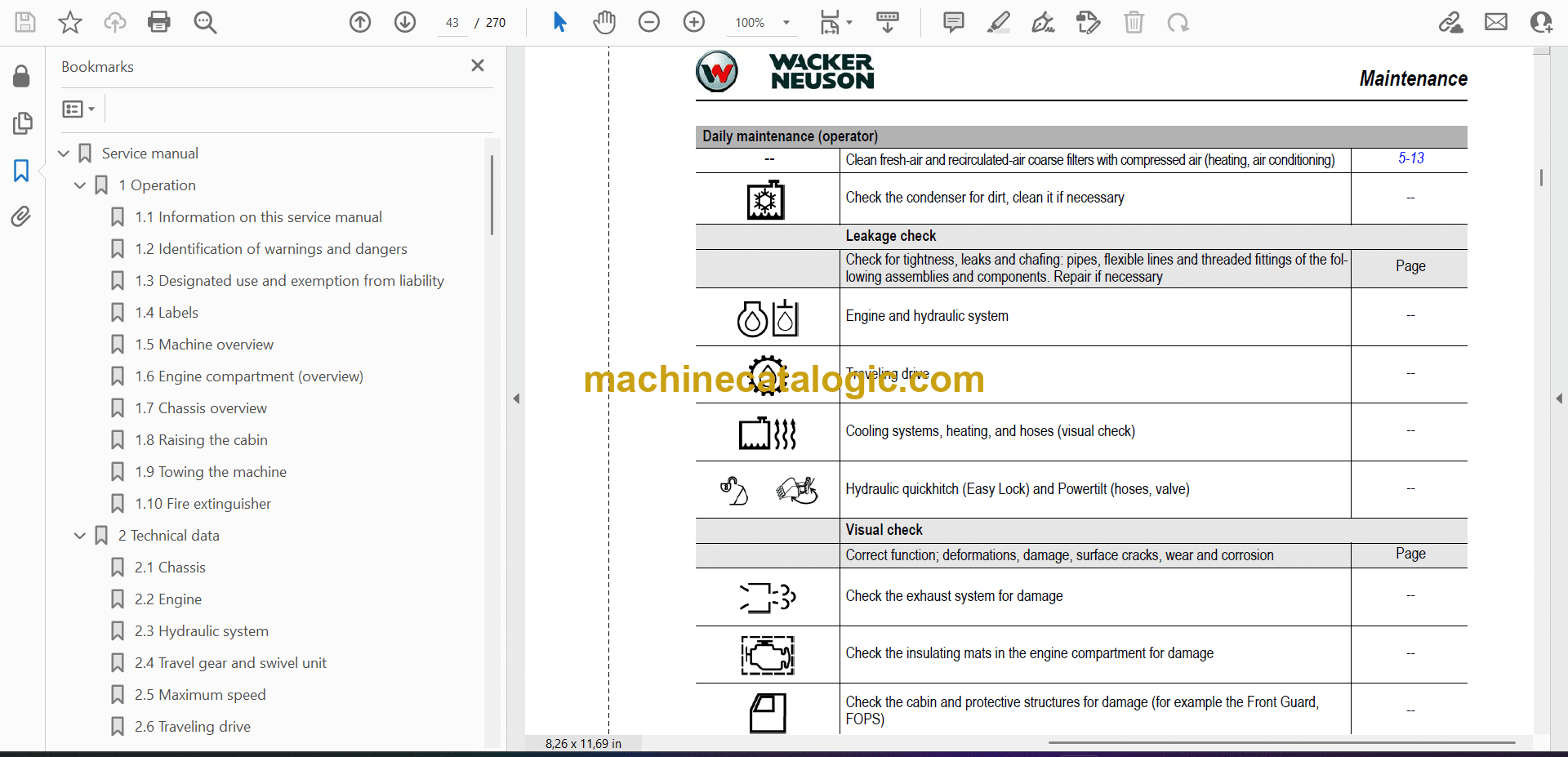Screen dimensions: 1568x757
Task: Select the highlight text pen tool
Action: click(x=998, y=22)
